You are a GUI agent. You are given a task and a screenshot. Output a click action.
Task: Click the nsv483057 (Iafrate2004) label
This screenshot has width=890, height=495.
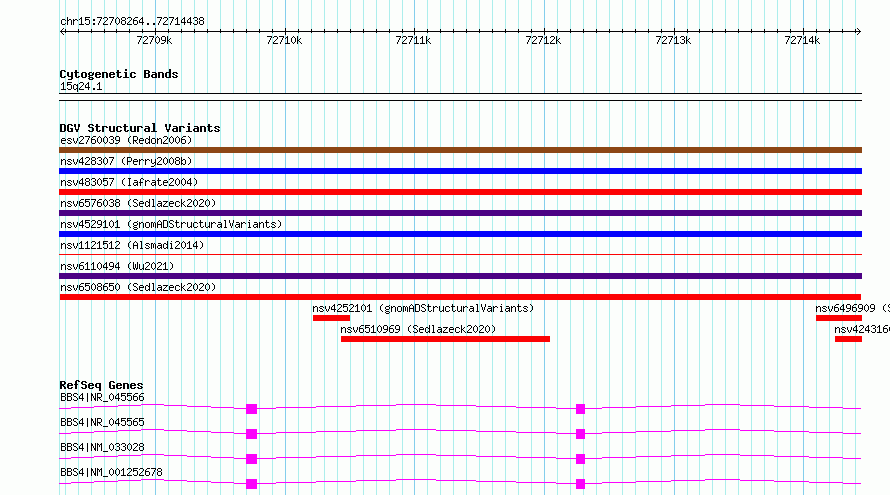pos(129,182)
